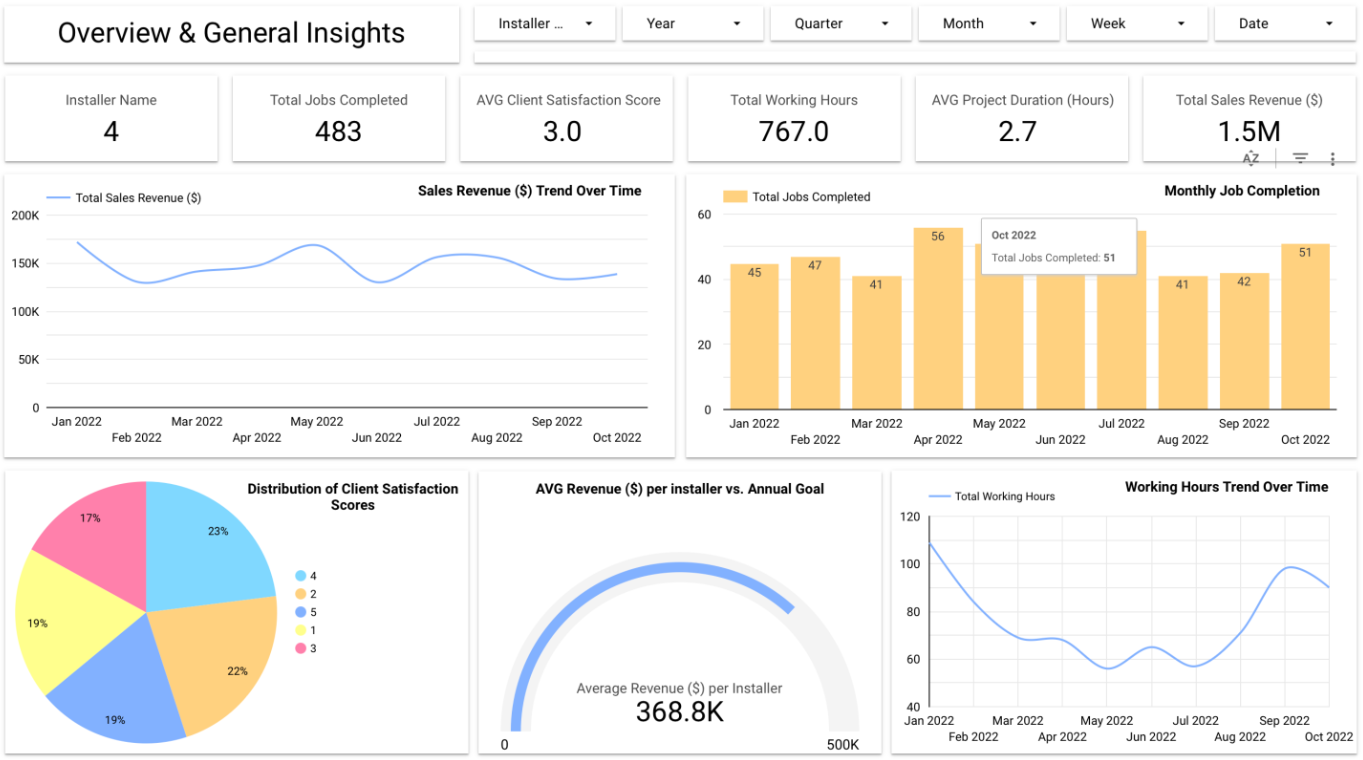
Task: Click the A-Z sort icon above the bar chart
Action: [1251, 158]
